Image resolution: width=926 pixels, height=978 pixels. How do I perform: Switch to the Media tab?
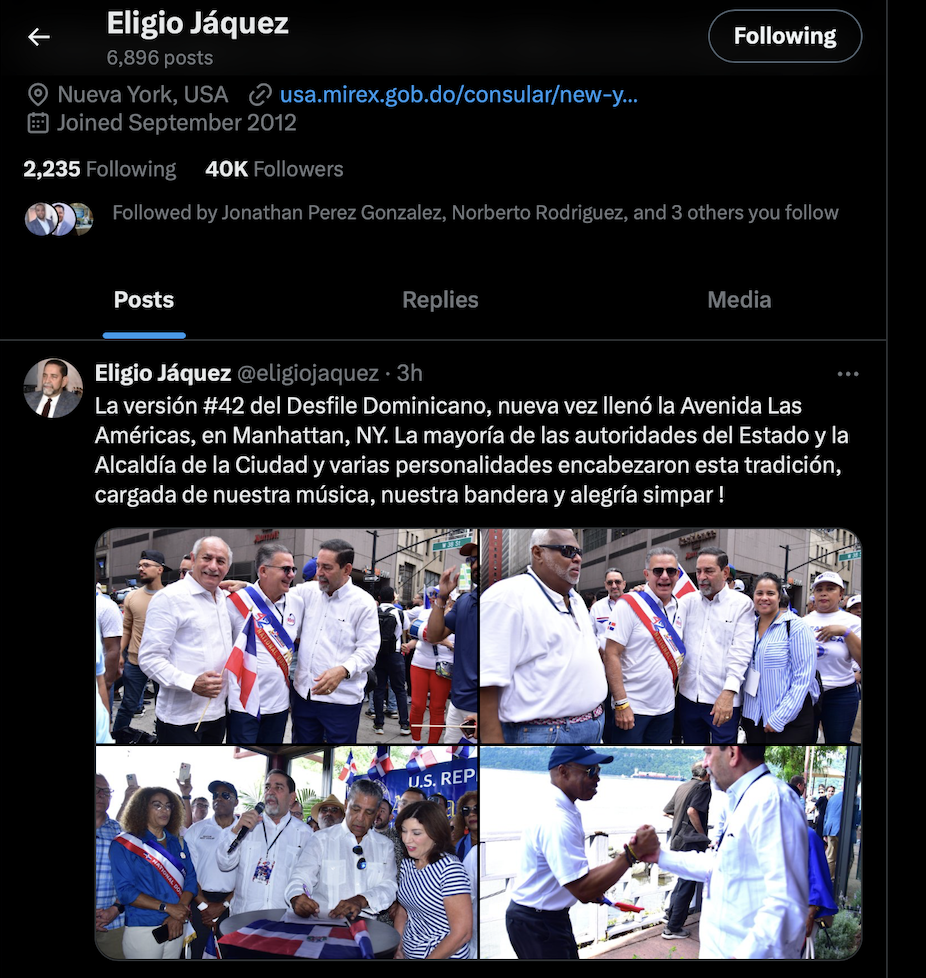click(x=739, y=300)
